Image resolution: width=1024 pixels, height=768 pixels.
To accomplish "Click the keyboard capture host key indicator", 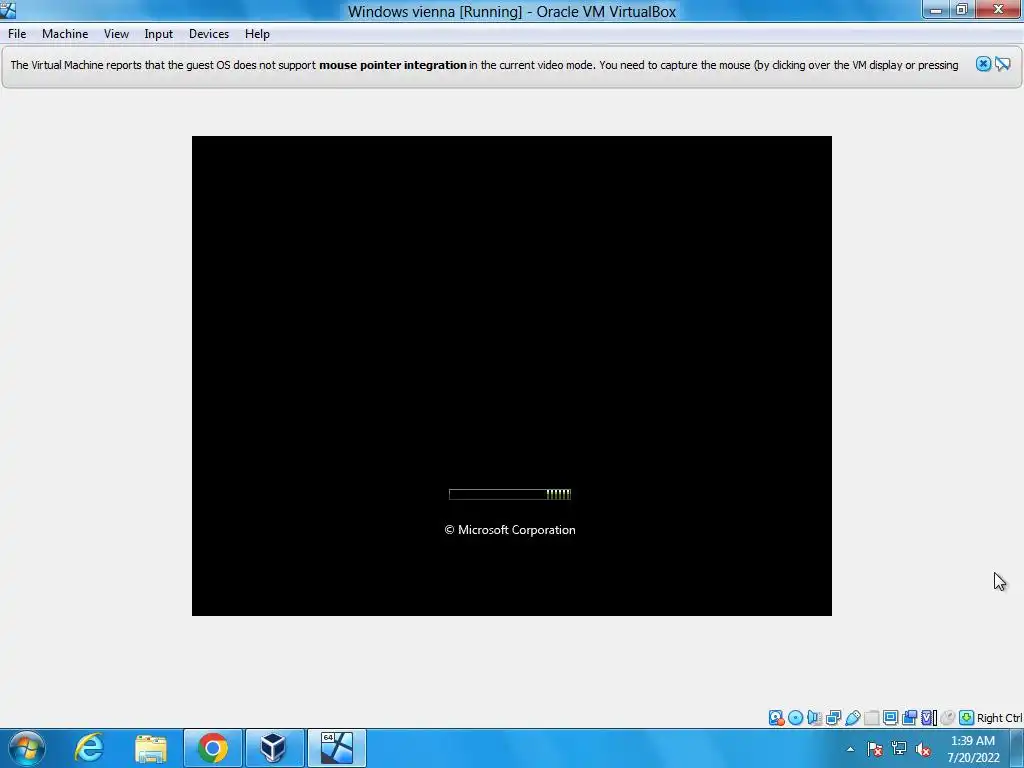I will (967, 718).
